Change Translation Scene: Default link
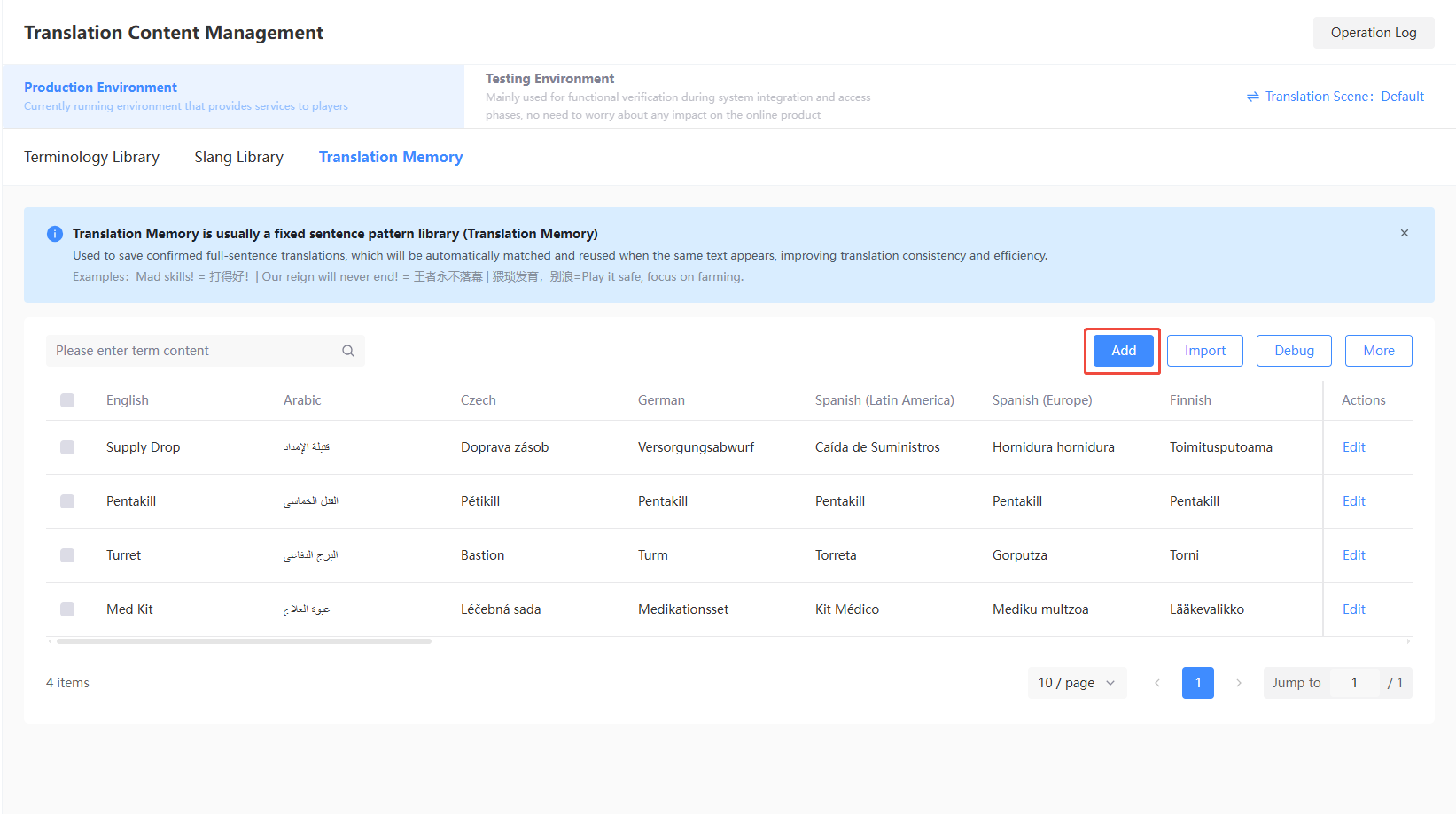This screenshot has height=814, width=1456. click(1335, 97)
